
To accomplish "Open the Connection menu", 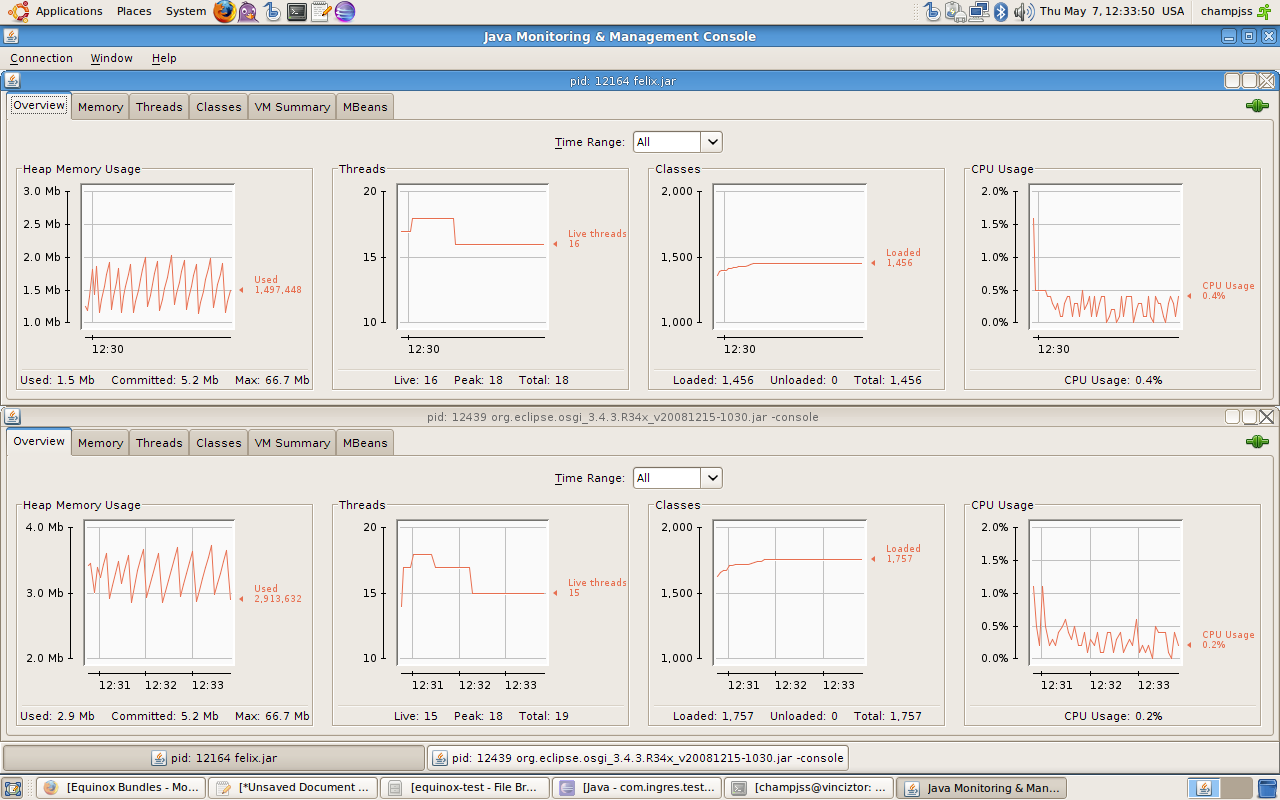I will [41, 58].
